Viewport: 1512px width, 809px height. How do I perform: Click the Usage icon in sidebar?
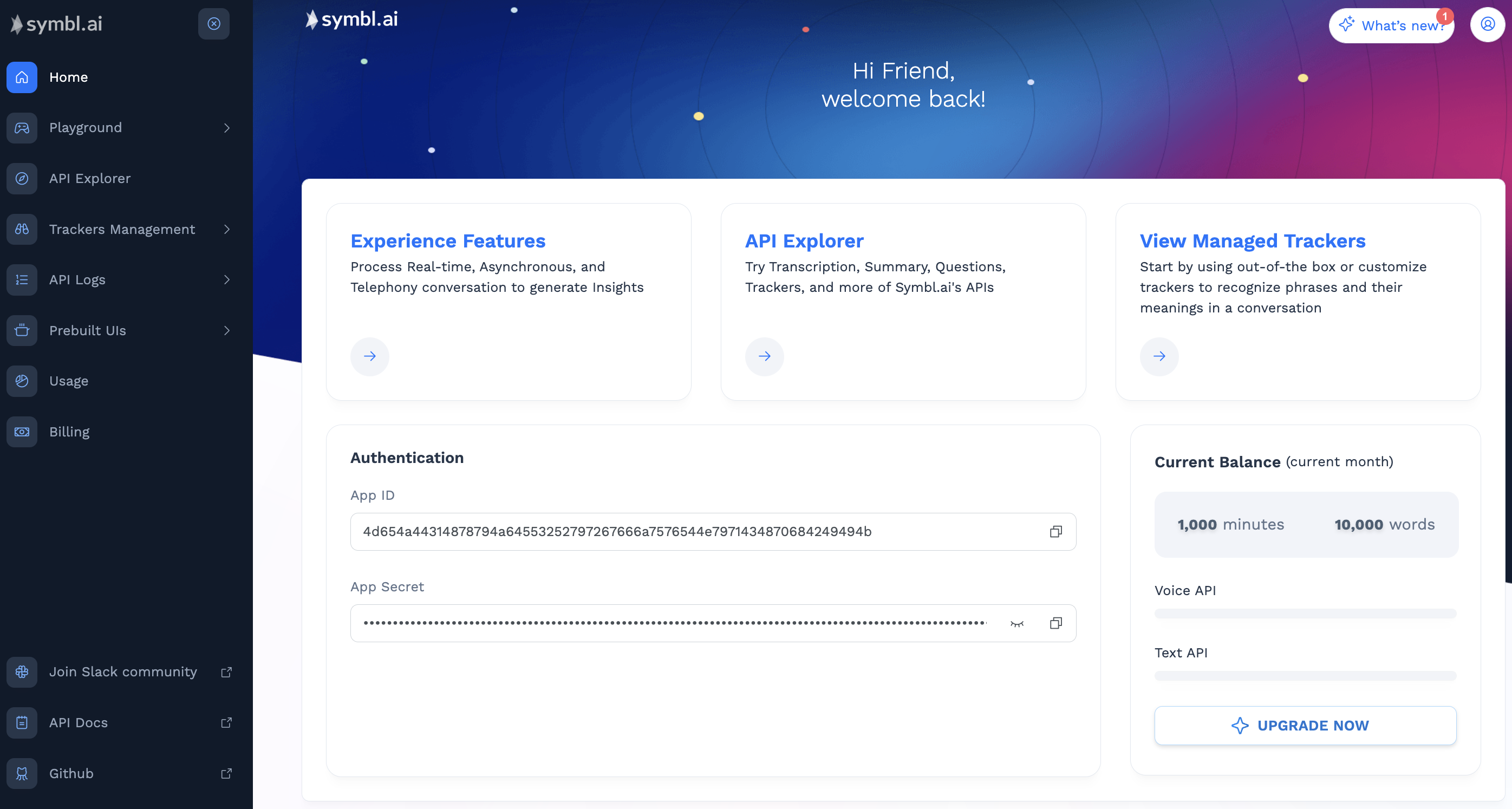pyautogui.click(x=22, y=380)
